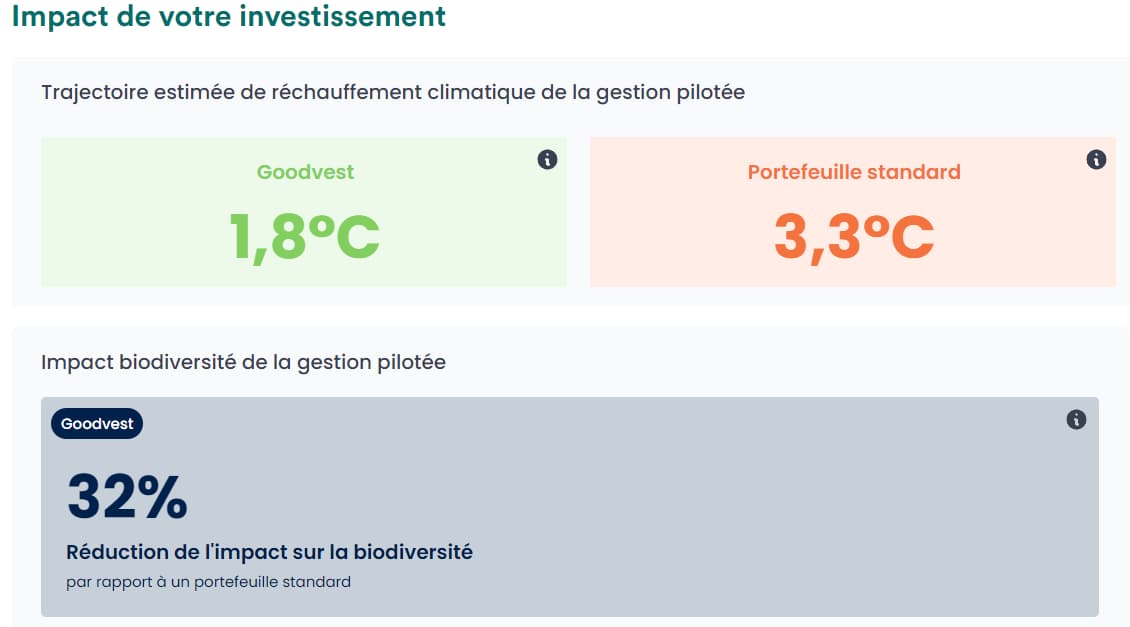Click the 1,8°C temperature value
Viewport: 1130px width, 627px height.
(x=303, y=235)
